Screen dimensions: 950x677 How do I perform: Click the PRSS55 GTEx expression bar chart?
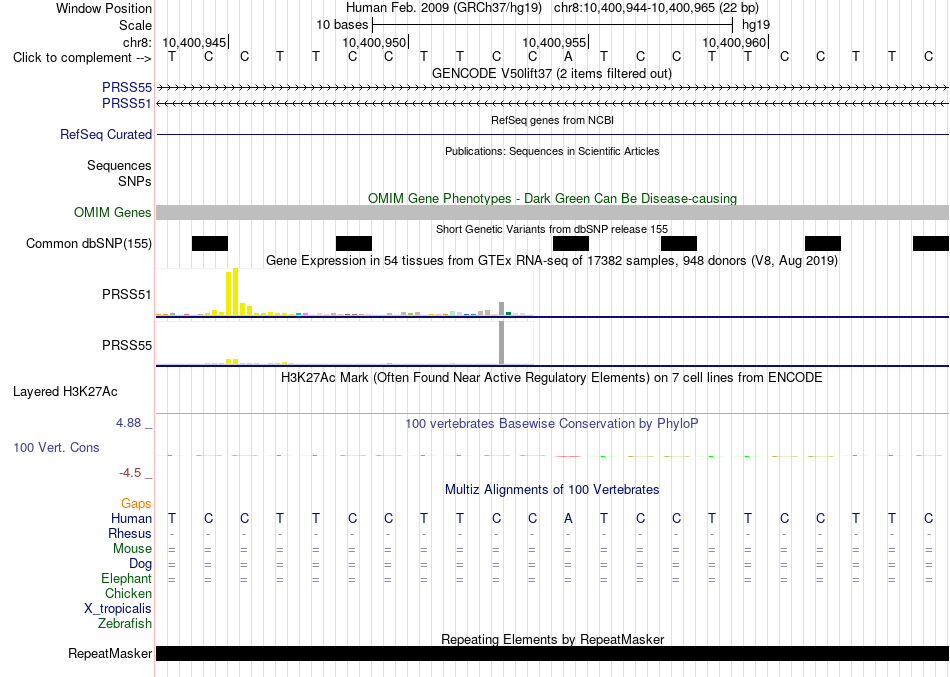345,343
